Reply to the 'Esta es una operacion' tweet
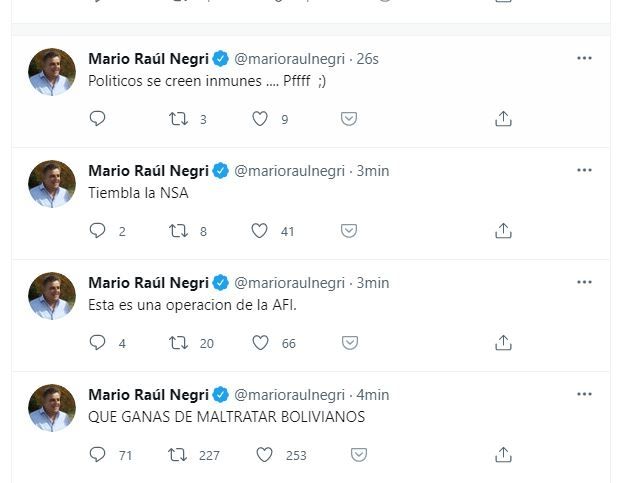The width and height of the screenshot is (626, 483). [x=97, y=343]
